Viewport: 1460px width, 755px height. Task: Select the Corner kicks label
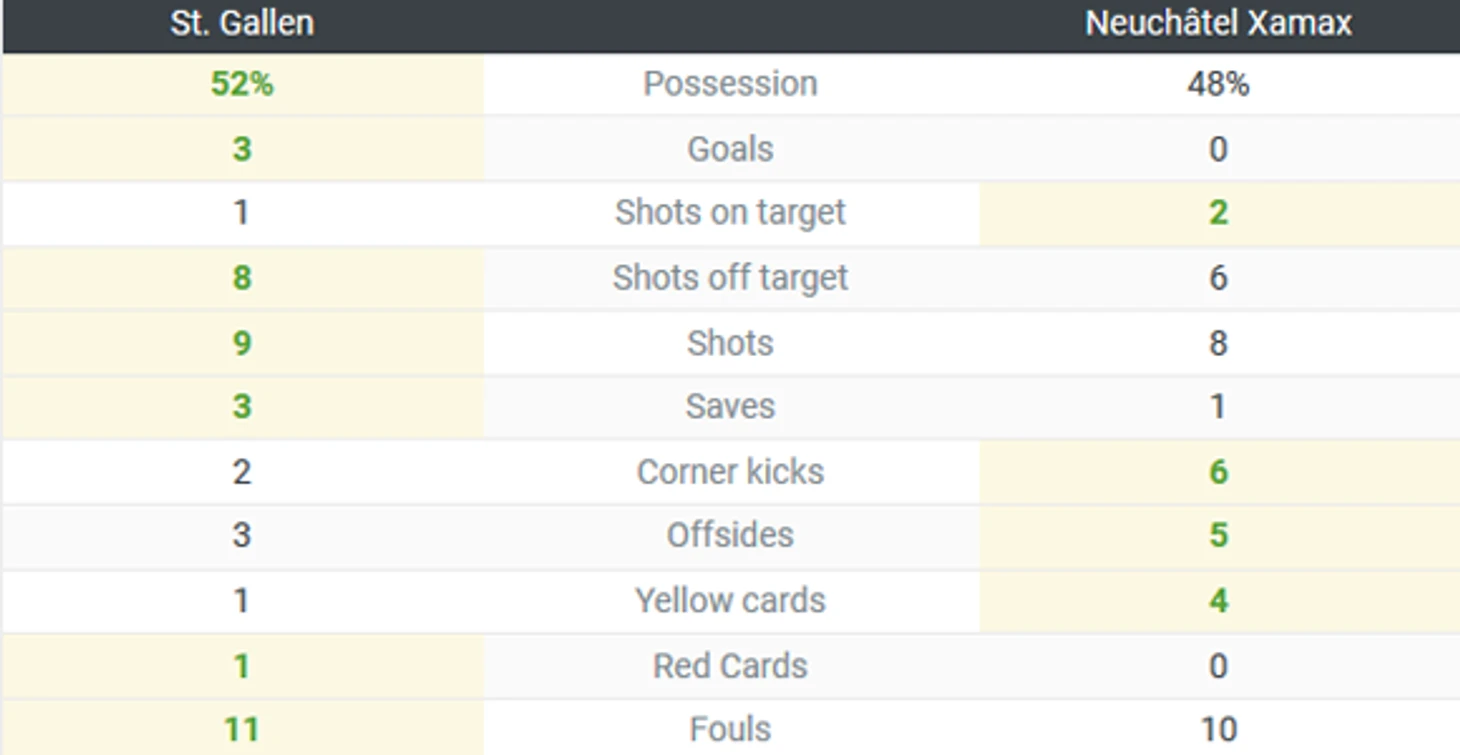tap(730, 472)
